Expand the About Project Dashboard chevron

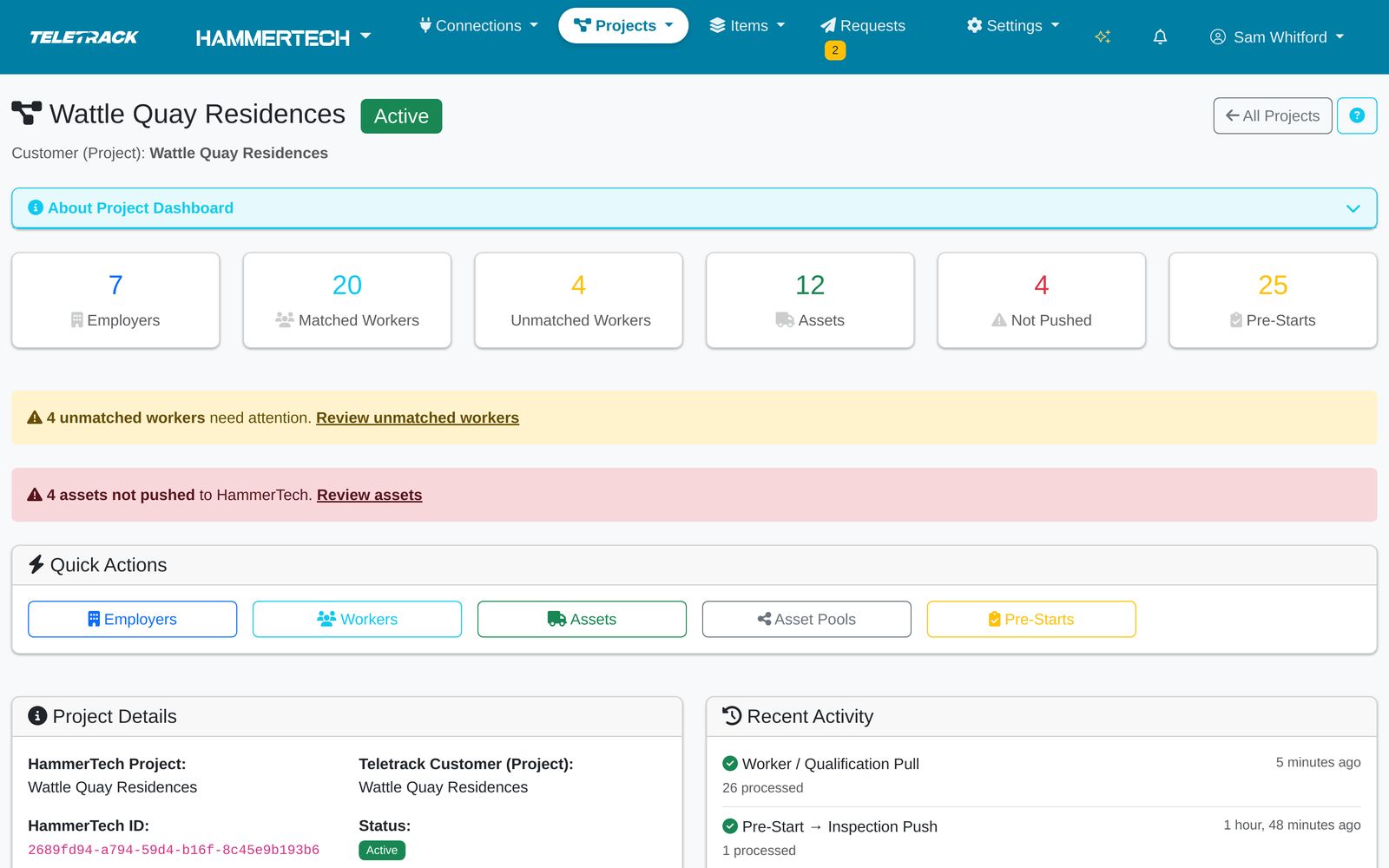[1353, 208]
